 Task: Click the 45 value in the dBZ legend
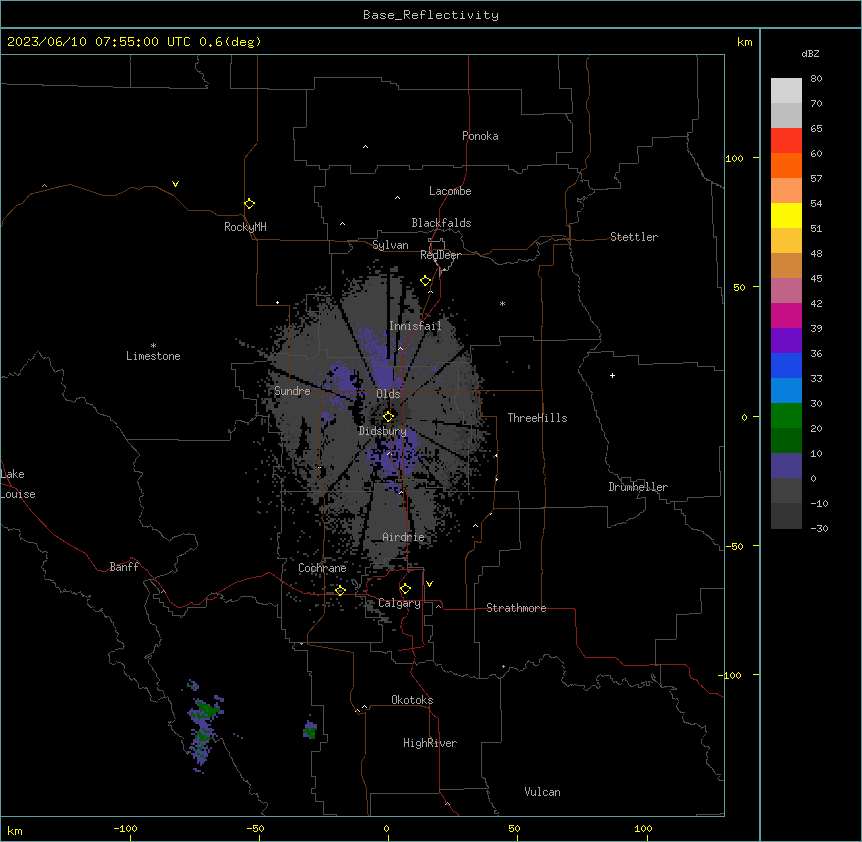pyautogui.click(x=816, y=279)
